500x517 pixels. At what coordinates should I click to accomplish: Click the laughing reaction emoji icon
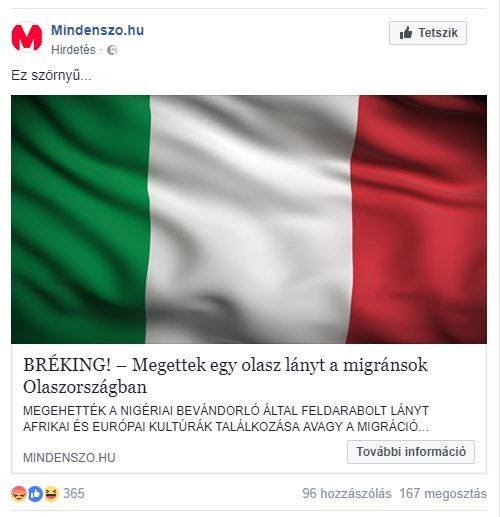[51, 494]
